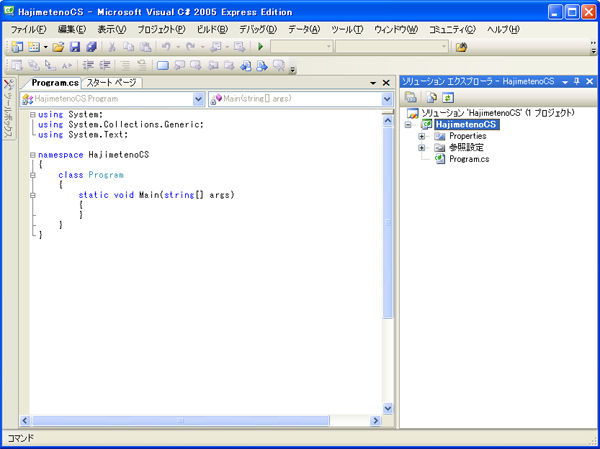Click the Navigate Forward icon

240,47
